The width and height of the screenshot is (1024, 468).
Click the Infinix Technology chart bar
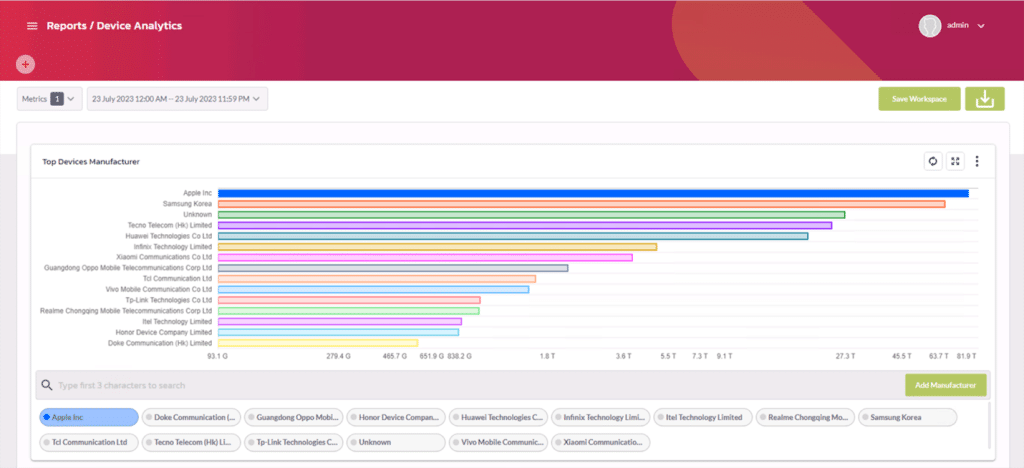438,247
